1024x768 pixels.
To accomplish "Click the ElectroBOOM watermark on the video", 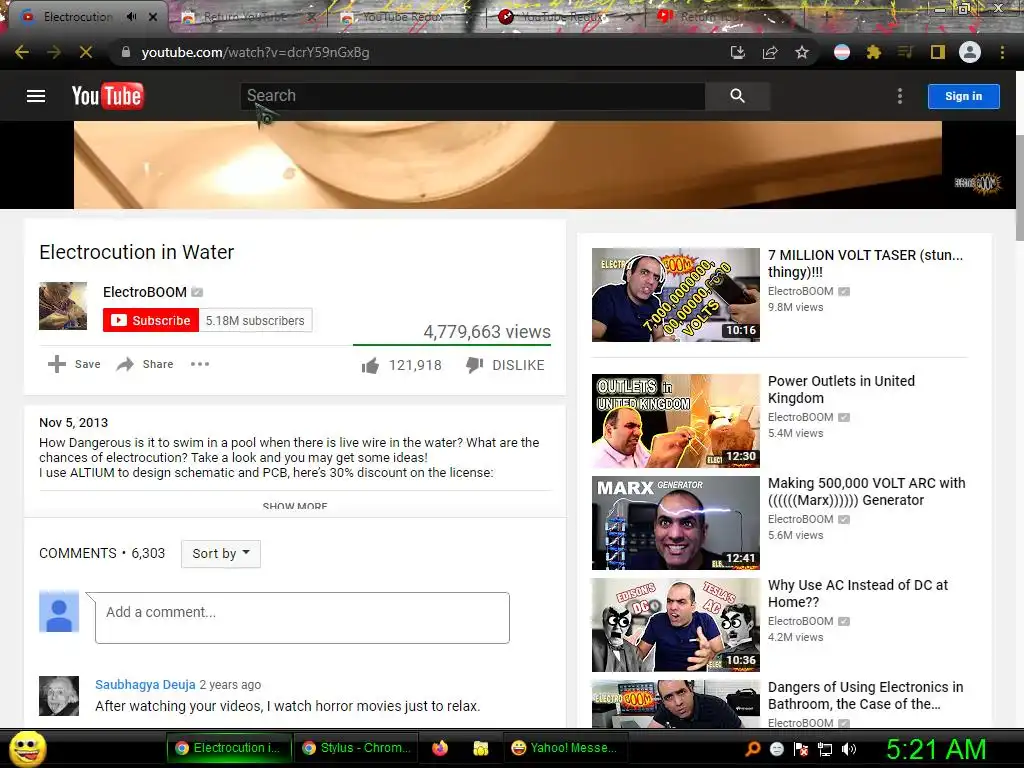I will click(978, 184).
